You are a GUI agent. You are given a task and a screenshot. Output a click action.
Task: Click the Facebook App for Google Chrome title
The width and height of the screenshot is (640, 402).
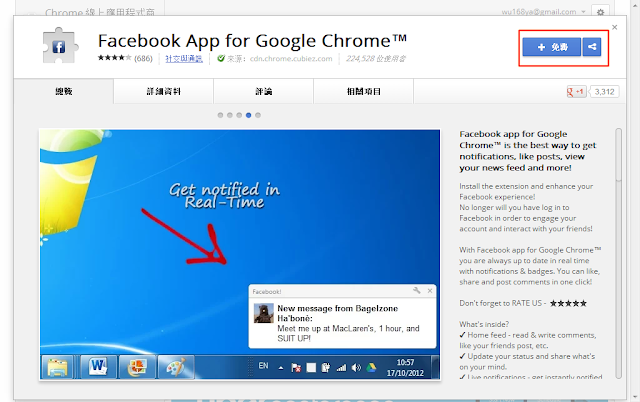pyautogui.click(x=252, y=41)
